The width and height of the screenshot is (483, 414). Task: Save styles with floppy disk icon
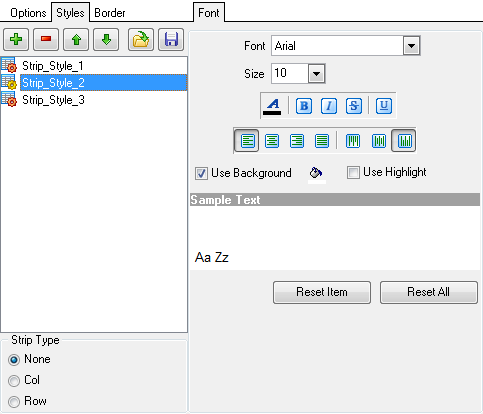pyautogui.click(x=171, y=40)
